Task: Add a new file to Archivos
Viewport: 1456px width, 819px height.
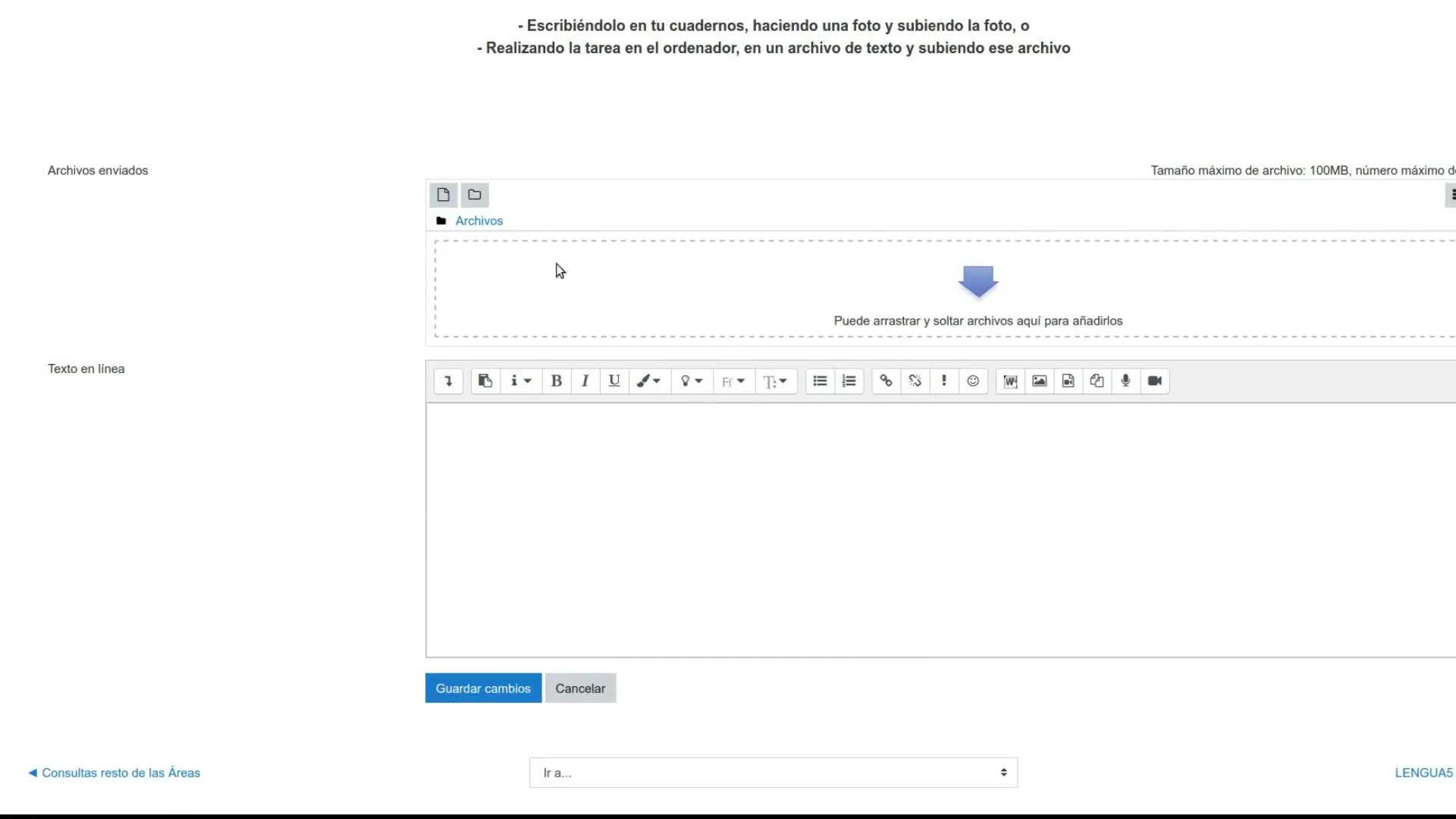Action: click(444, 195)
